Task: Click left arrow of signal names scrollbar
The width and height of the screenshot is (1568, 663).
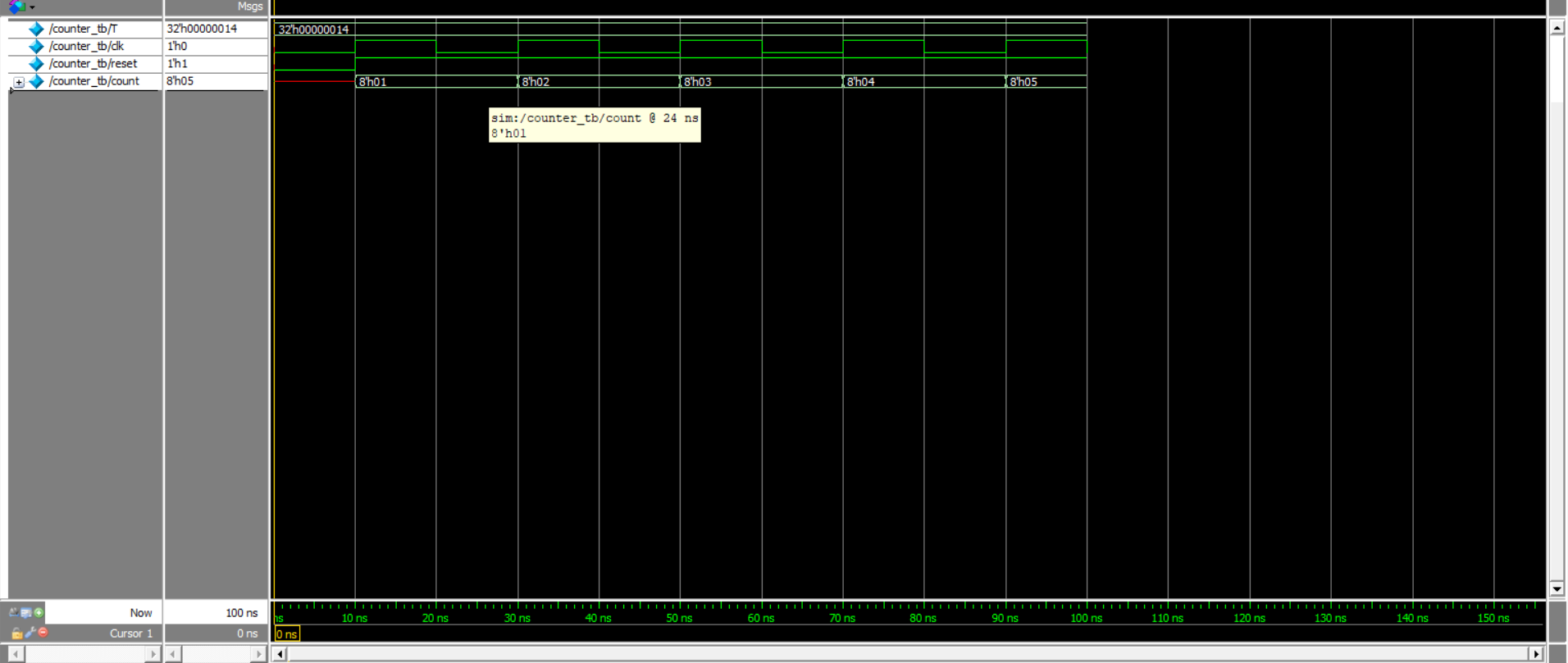Action: tap(16, 654)
